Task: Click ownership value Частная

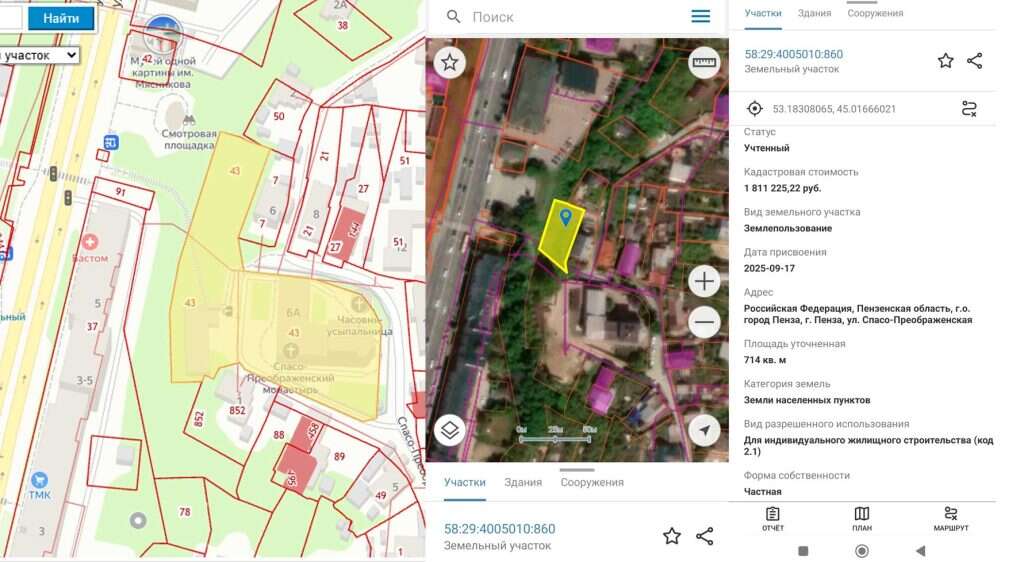Action: [x=762, y=492]
